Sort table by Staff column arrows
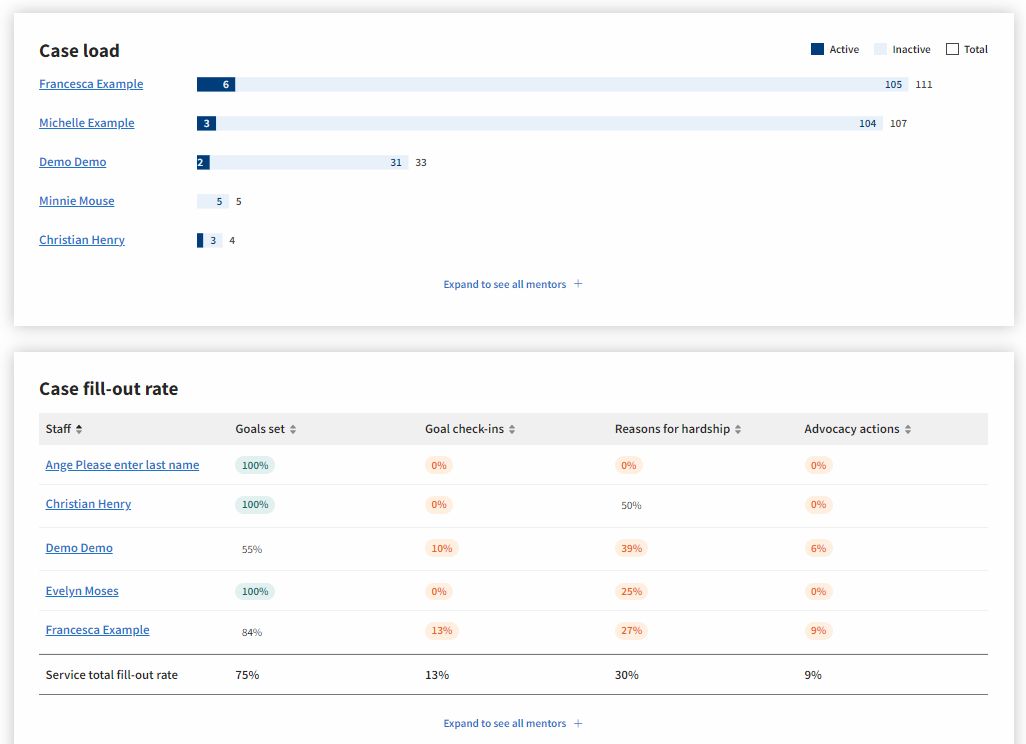The height and width of the screenshot is (744, 1026). tap(79, 429)
